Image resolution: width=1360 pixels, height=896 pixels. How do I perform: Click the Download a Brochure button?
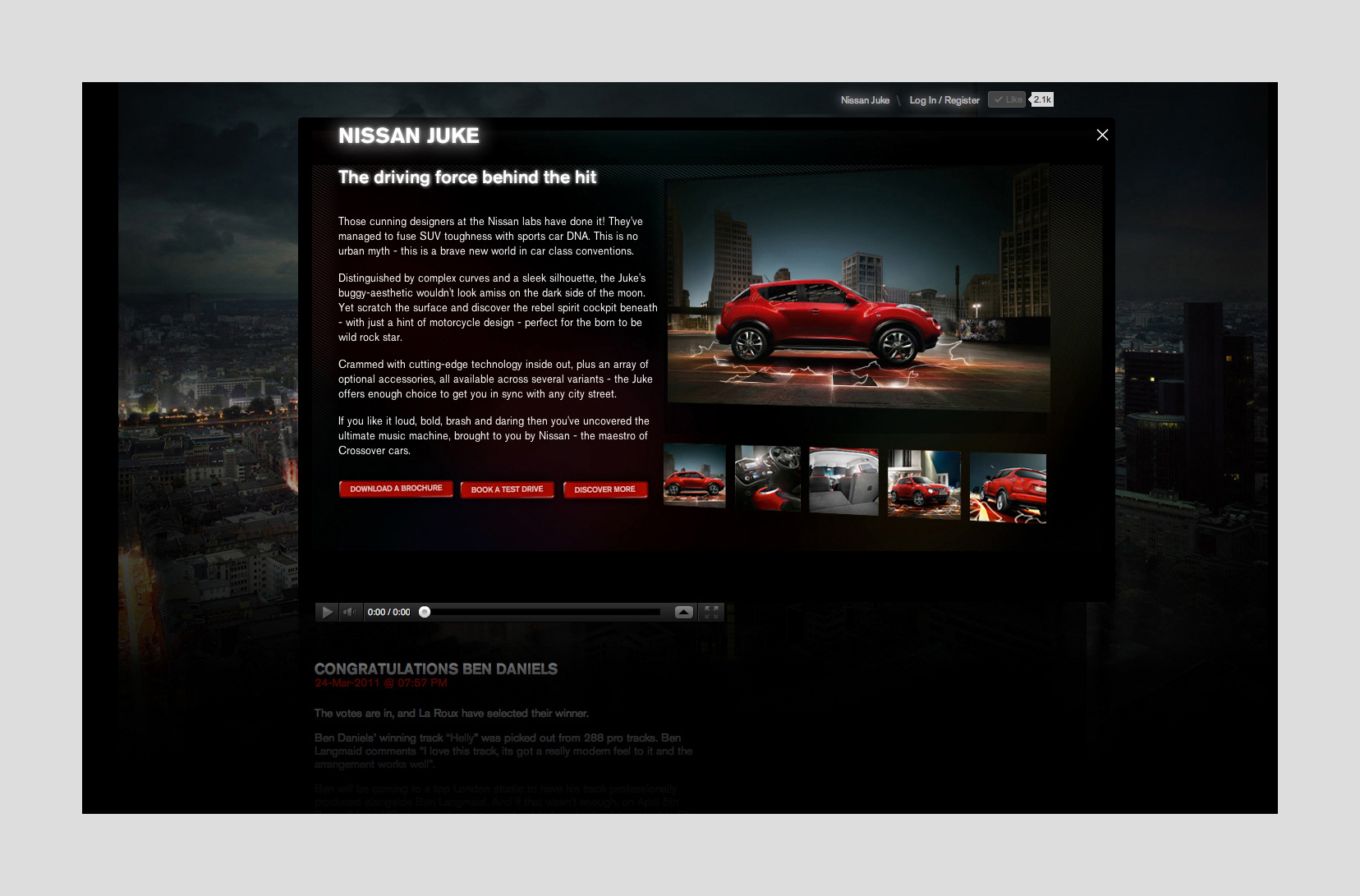click(x=396, y=489)
